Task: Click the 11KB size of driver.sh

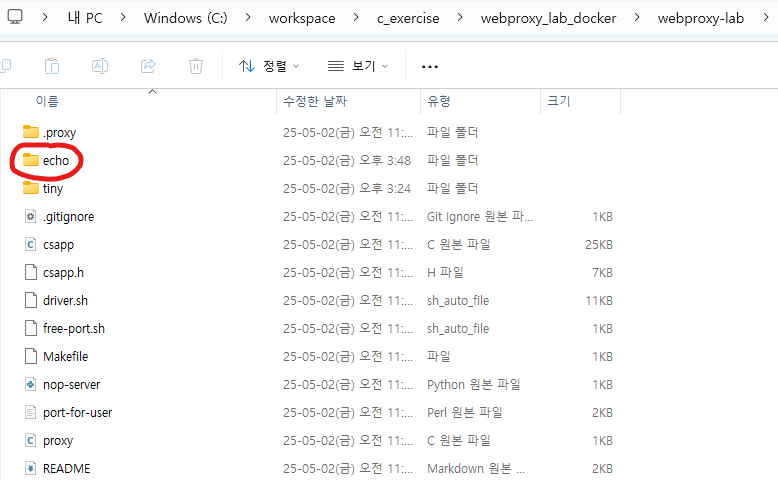Action: [x=599, y=301]
